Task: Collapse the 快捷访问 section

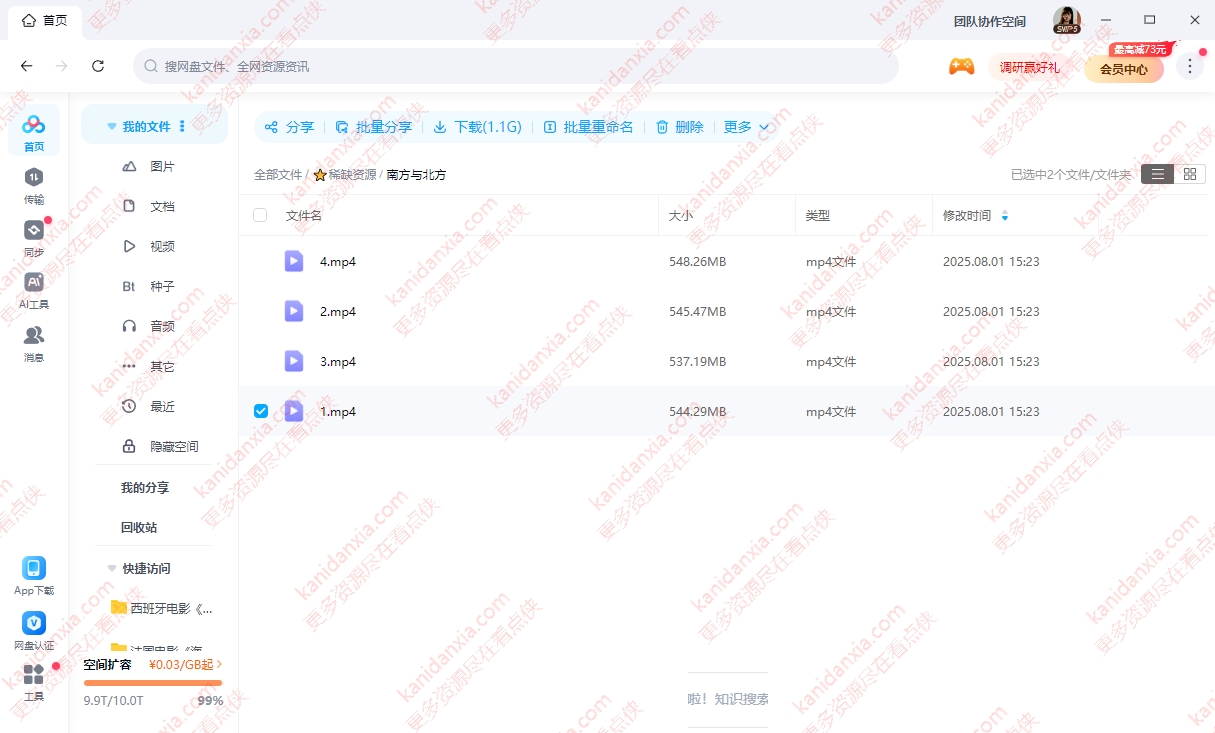Action: click(x=112, y=568)
